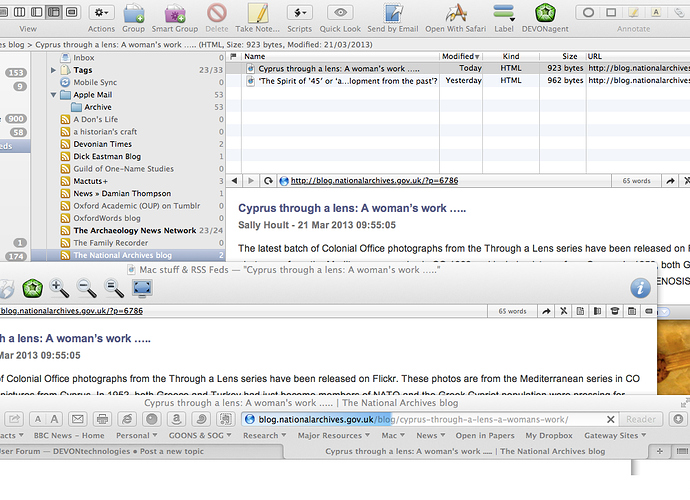Screen dimensions: 690x500
Task: Stop loading with the X in Safari address bar
Action: (610, 419)
